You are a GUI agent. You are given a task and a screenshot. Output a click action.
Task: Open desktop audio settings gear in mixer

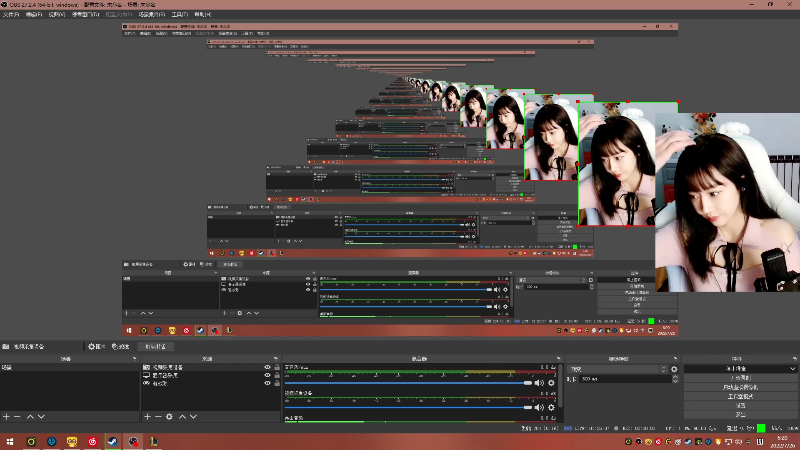click(x=551, y=383)
